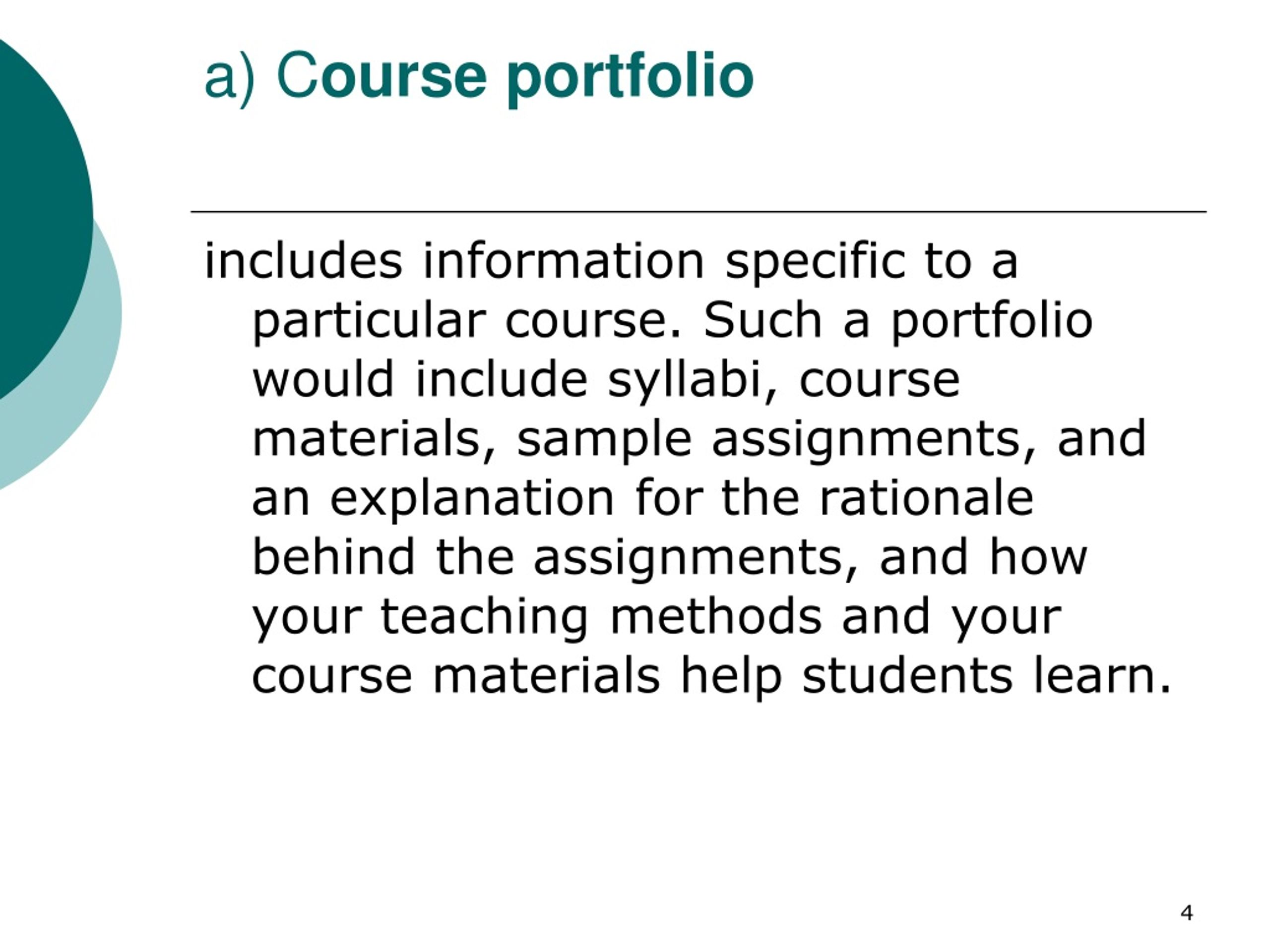Click the 'a) Course portfolio' slide title
The height and width of the screenshot is (952, 1270).
pyautogui.click(x=479, y=77)
